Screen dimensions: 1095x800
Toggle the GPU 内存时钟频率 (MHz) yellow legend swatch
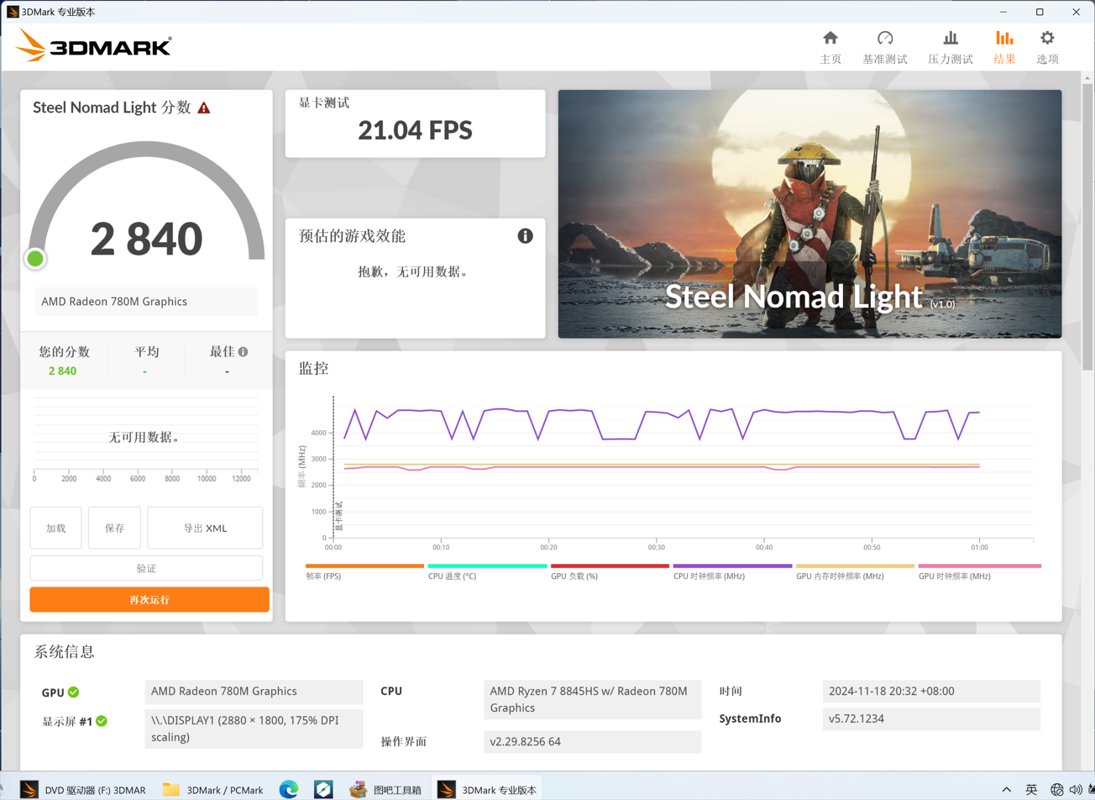(855, 566)
